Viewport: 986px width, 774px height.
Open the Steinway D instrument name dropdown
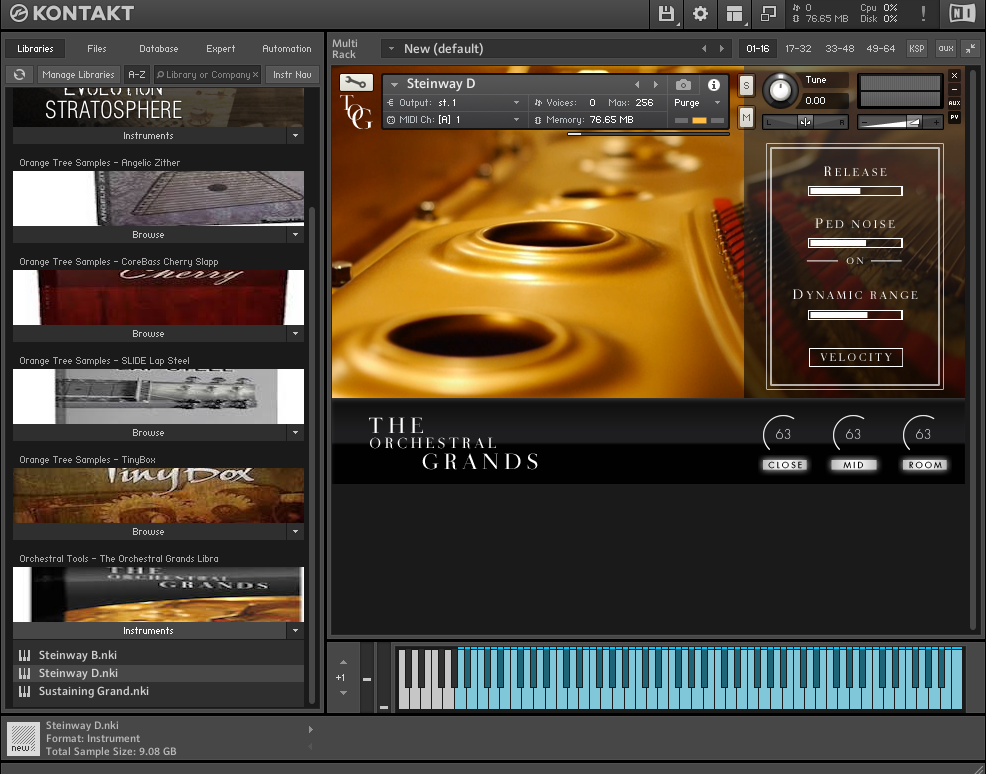[395, 84]
